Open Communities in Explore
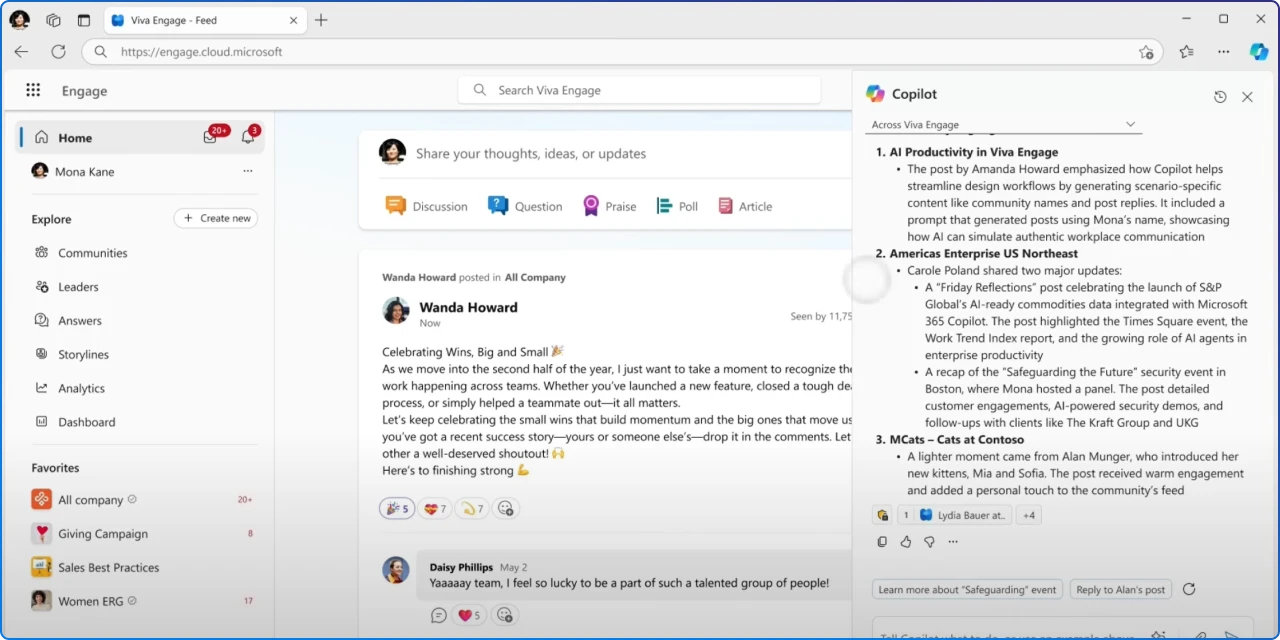 pyautogui.click(x=92, y=253)
